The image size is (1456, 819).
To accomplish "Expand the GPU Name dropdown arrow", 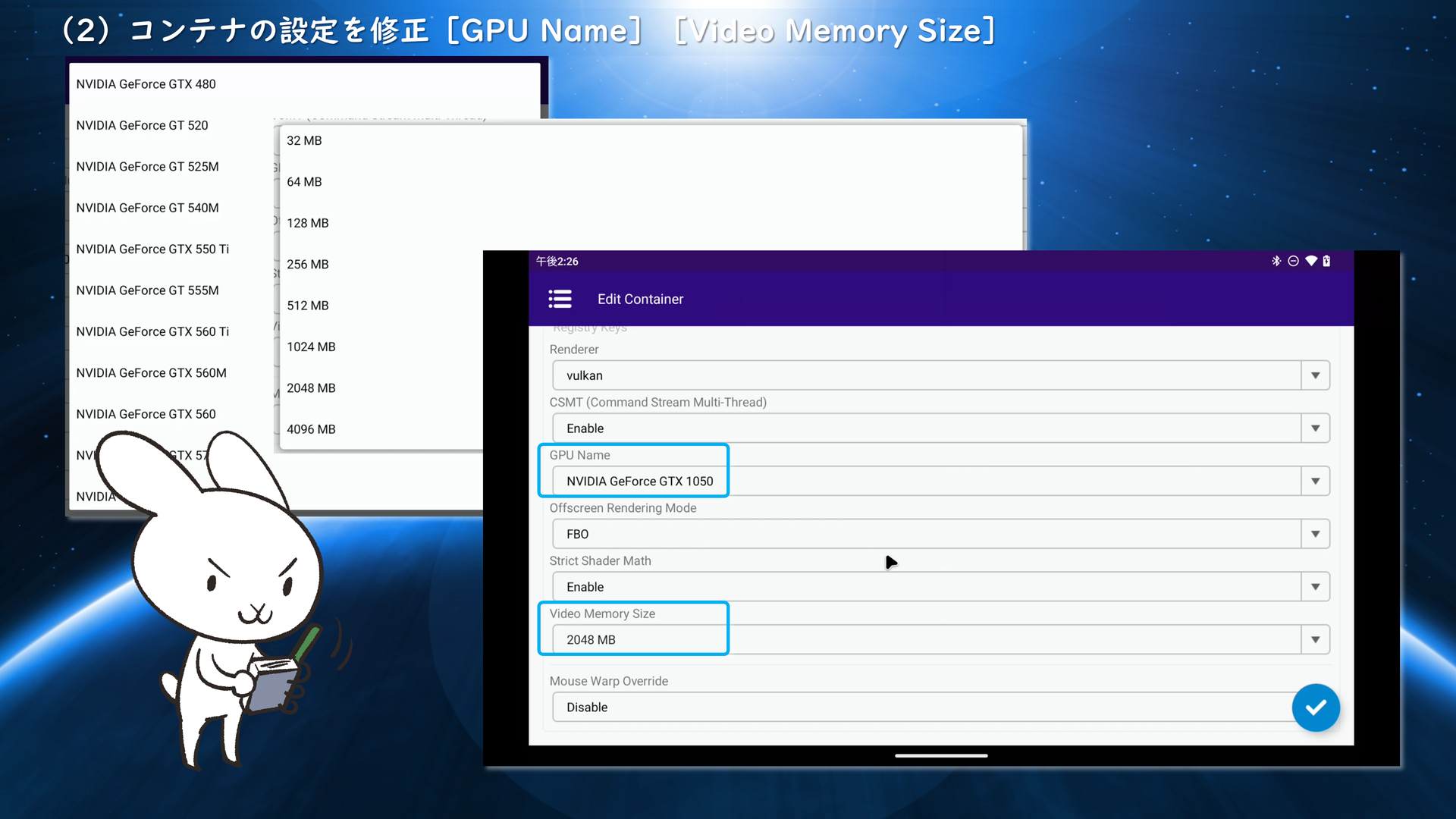I will [x=1316, y=482].
